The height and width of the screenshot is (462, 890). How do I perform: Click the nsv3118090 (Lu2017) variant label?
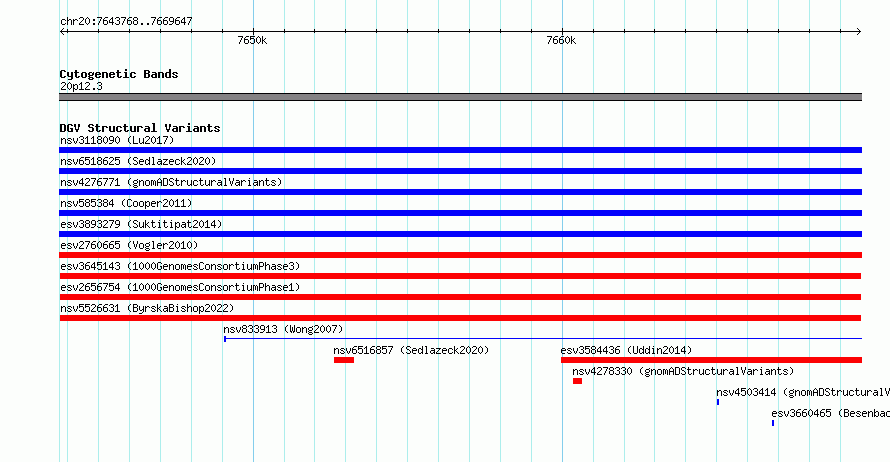(117, 140)
